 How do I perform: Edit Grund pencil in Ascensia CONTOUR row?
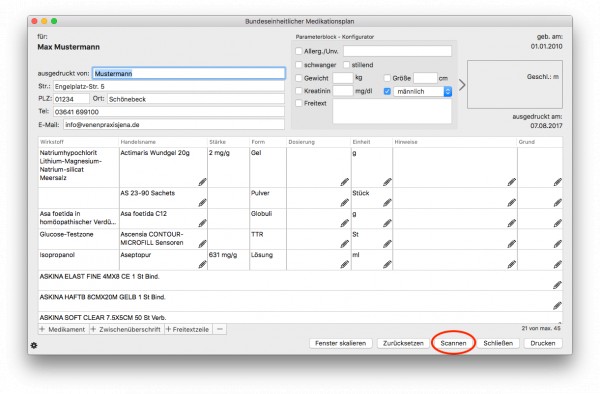tap(558, 244)
